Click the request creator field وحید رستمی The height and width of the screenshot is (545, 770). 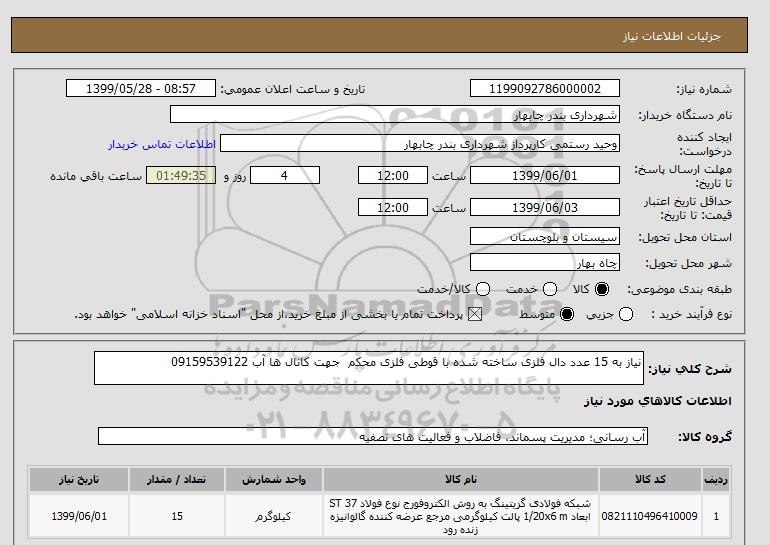click(x=420, y=144)
